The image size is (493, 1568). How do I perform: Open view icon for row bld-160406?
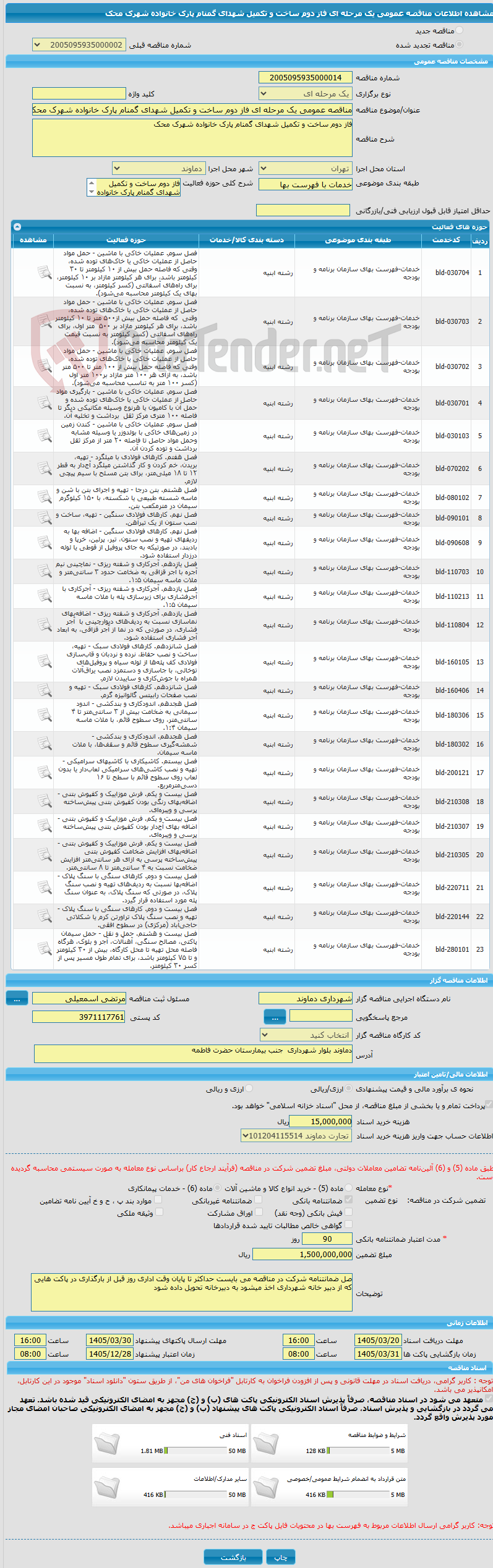[45, 690]
